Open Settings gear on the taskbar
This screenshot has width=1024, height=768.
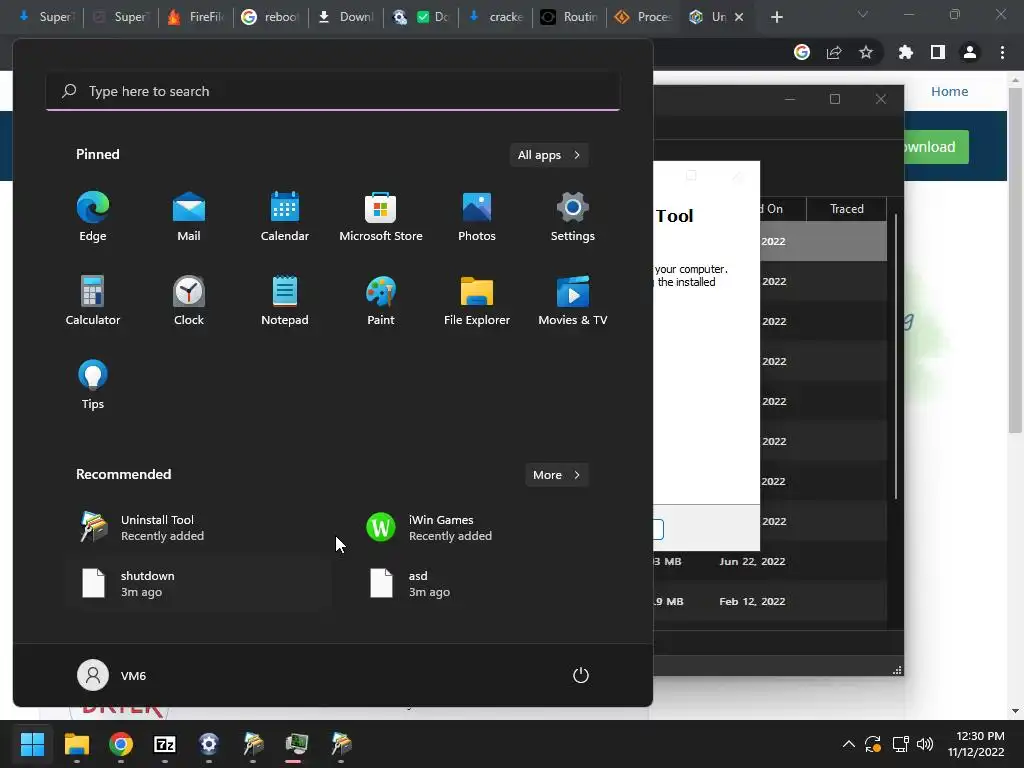click(x=209, y=744)
